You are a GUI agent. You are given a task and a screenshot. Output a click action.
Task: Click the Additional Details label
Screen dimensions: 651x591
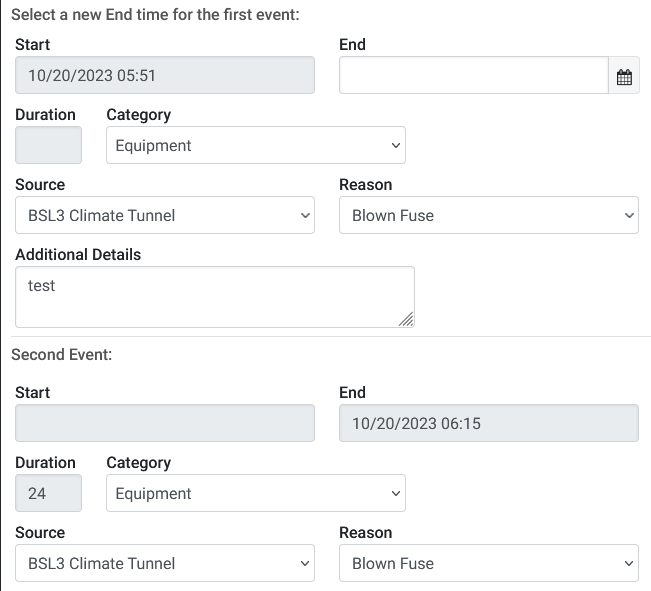(78, 255)
